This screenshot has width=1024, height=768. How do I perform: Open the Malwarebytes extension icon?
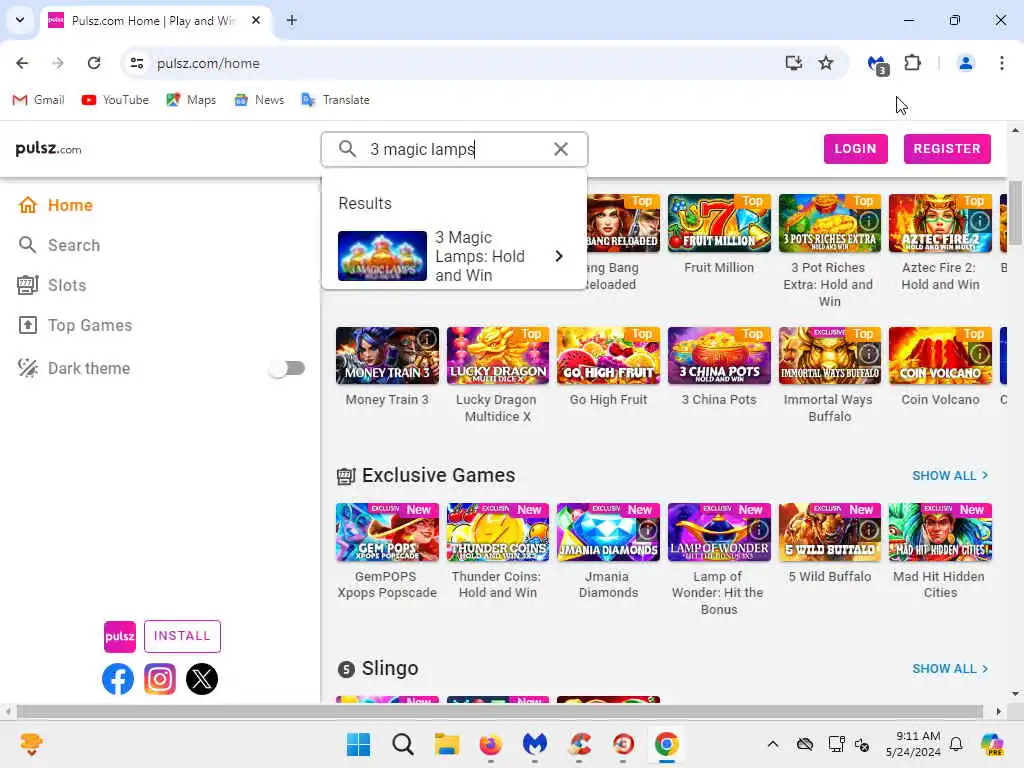(878, 64)
